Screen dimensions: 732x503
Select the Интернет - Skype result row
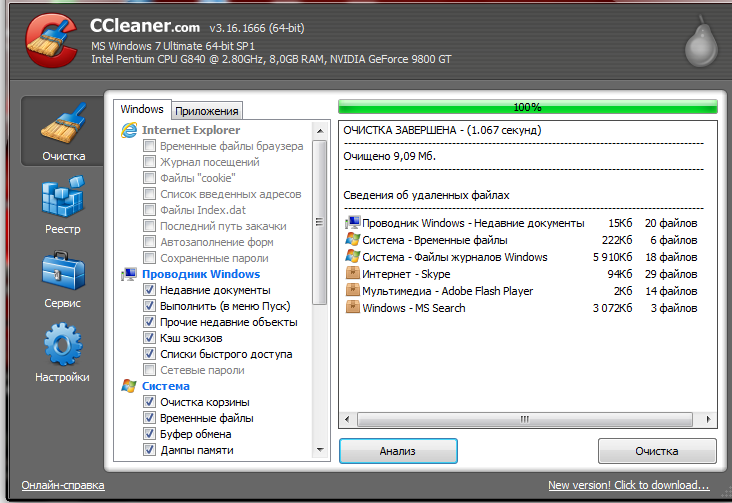(521, 274)
